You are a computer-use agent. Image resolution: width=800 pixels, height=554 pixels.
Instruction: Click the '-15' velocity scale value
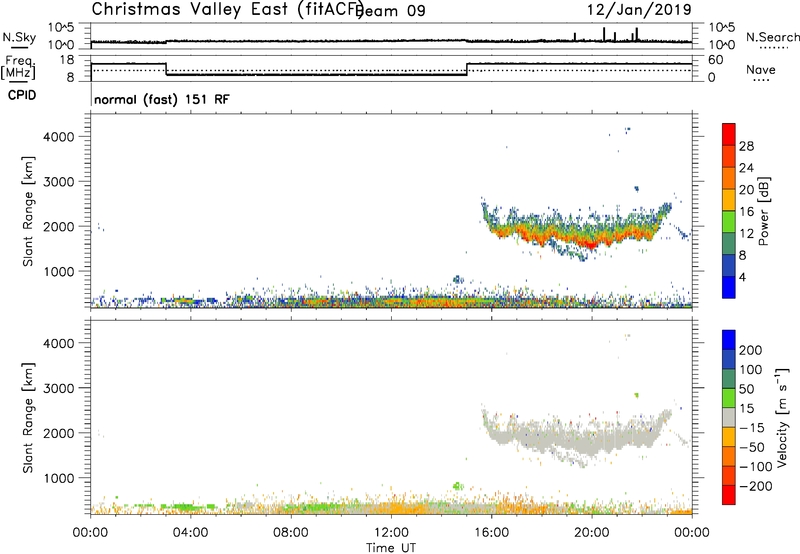point(752,428)
